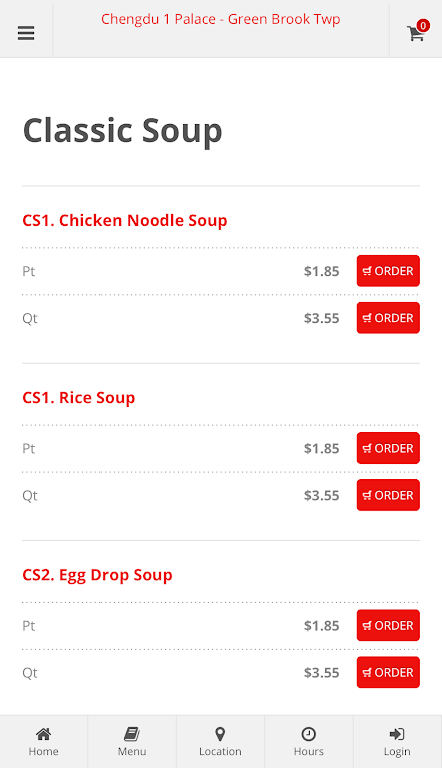
Task: Order Chicken Noodle Soup quart size
Action: tap(388, 318)
